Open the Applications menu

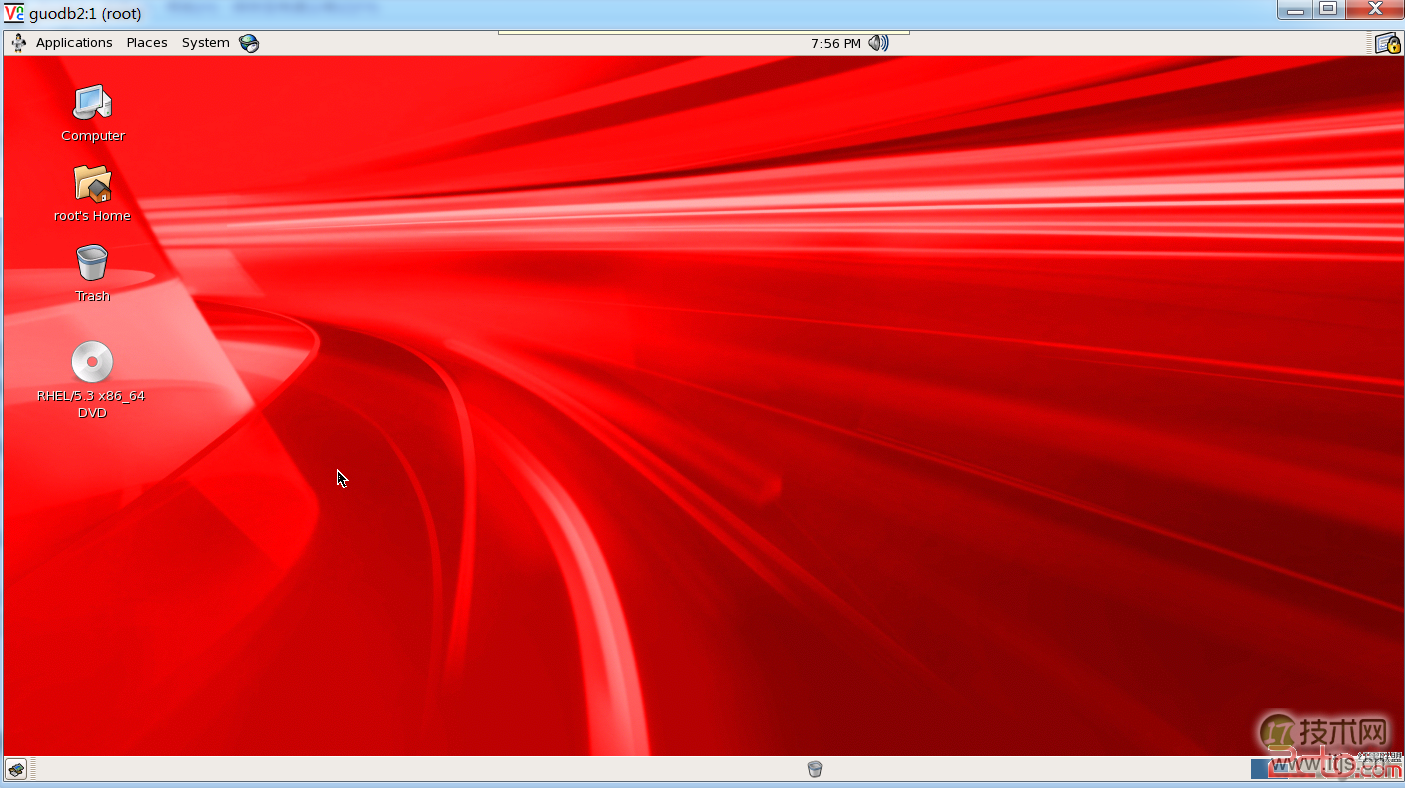(73, 43)
